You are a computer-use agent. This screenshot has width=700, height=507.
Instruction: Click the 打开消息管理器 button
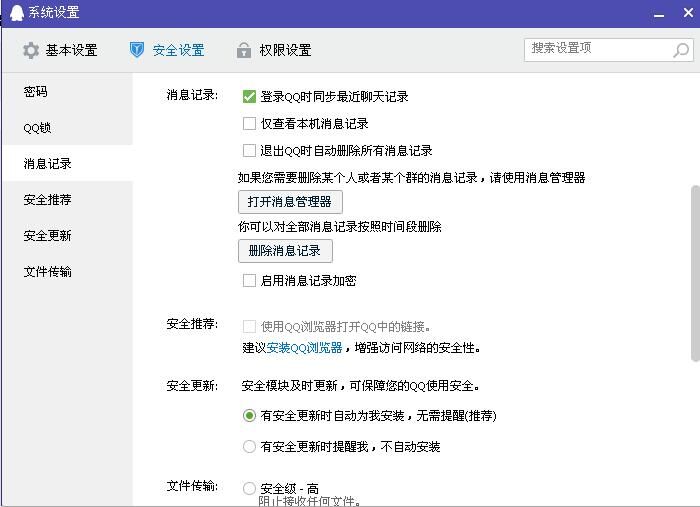(x=290, y=202)
